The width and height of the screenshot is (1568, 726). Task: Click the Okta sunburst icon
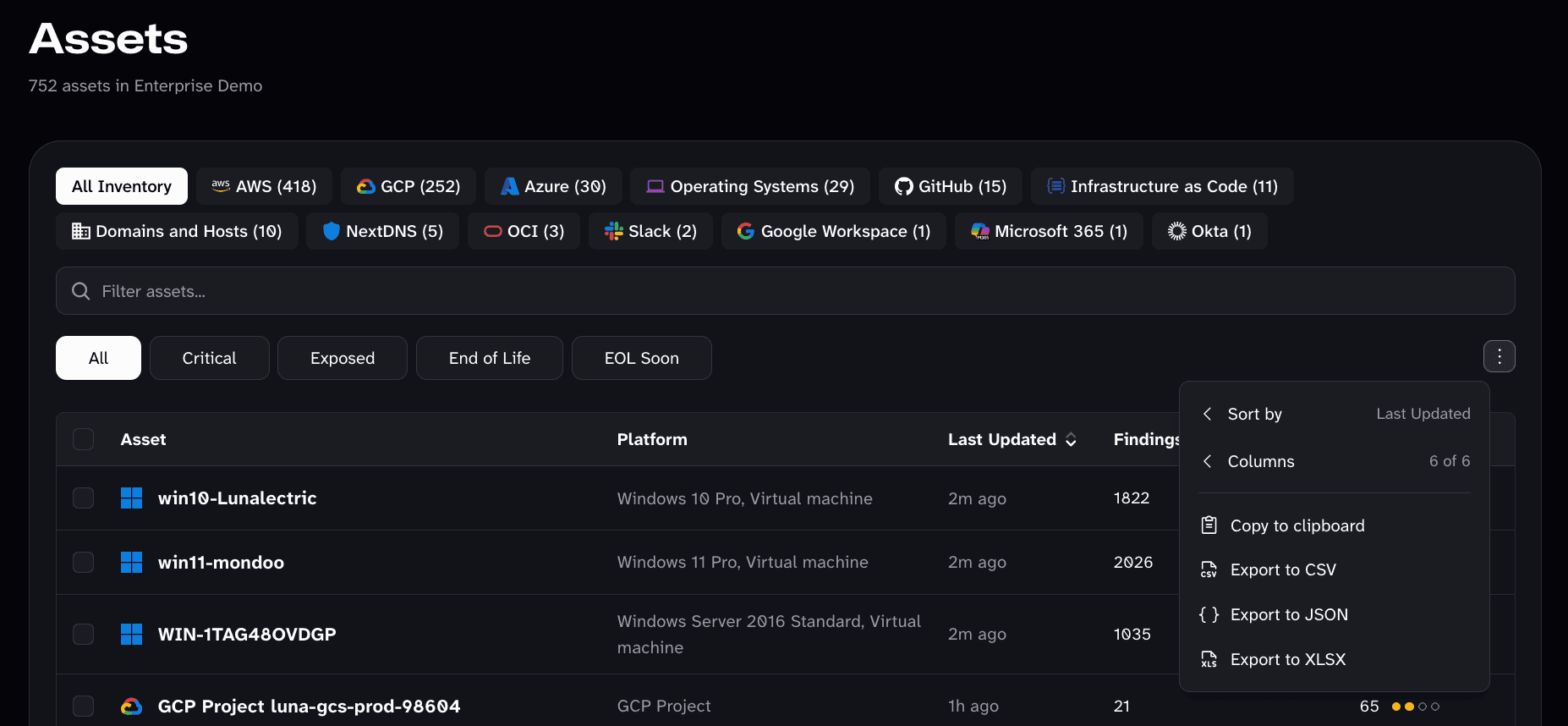(x=1177, y=231)
